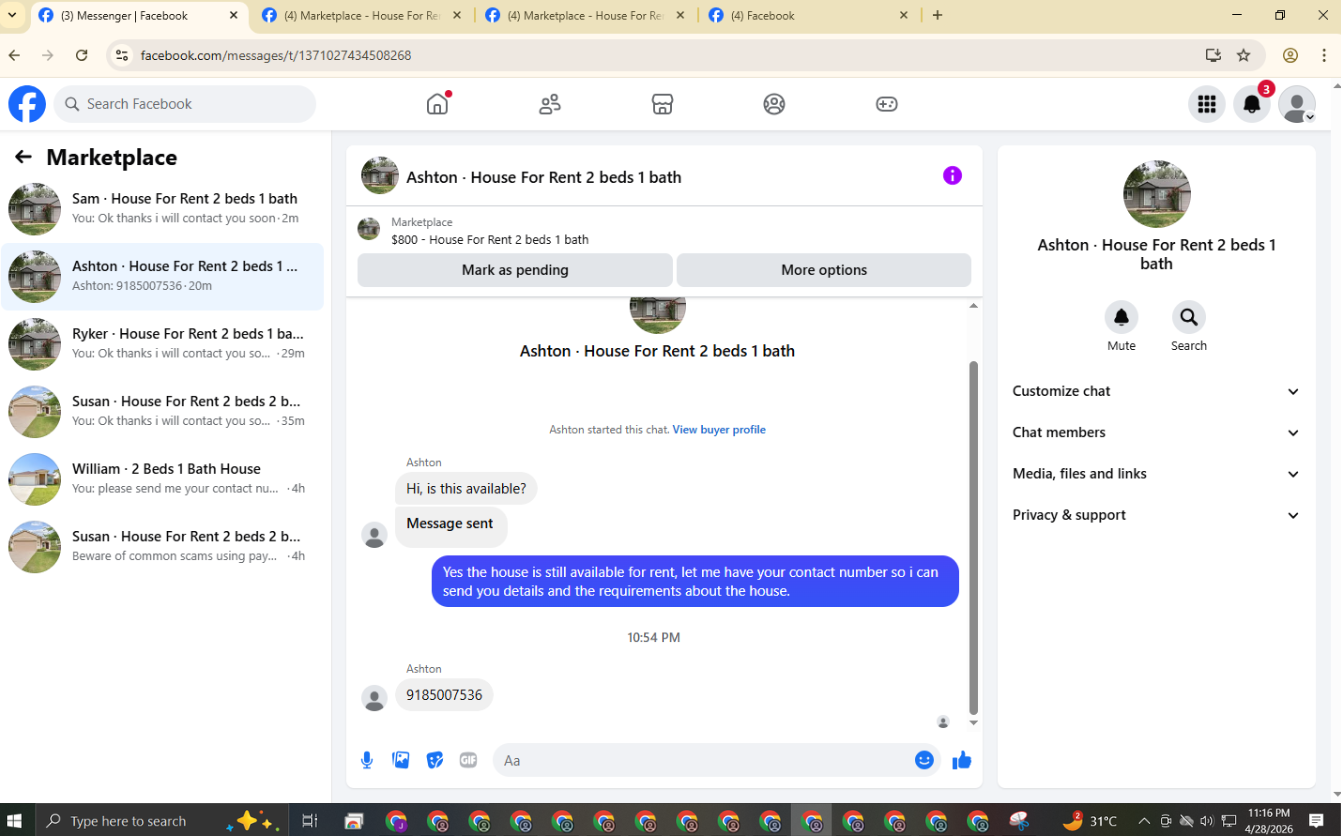Open Ryker's House For Rent conversation
The width and height of the screenshot is (1341, 836).
coord(163,344)
